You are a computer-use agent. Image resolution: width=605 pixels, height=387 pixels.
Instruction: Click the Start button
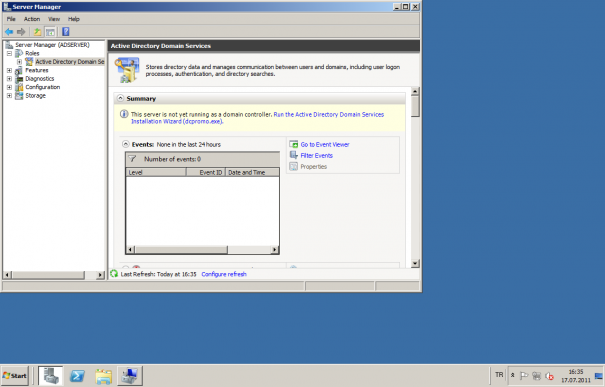pos(15,376)
